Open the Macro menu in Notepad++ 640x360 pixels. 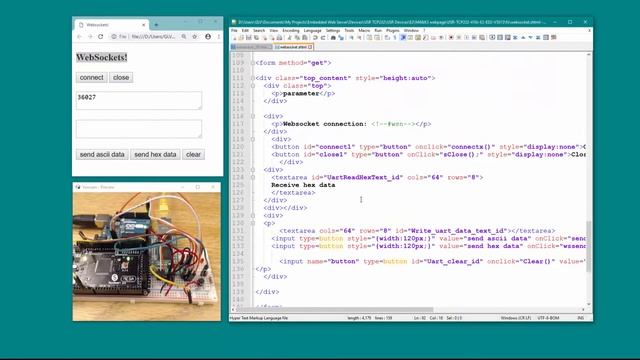tap(364, 31)
